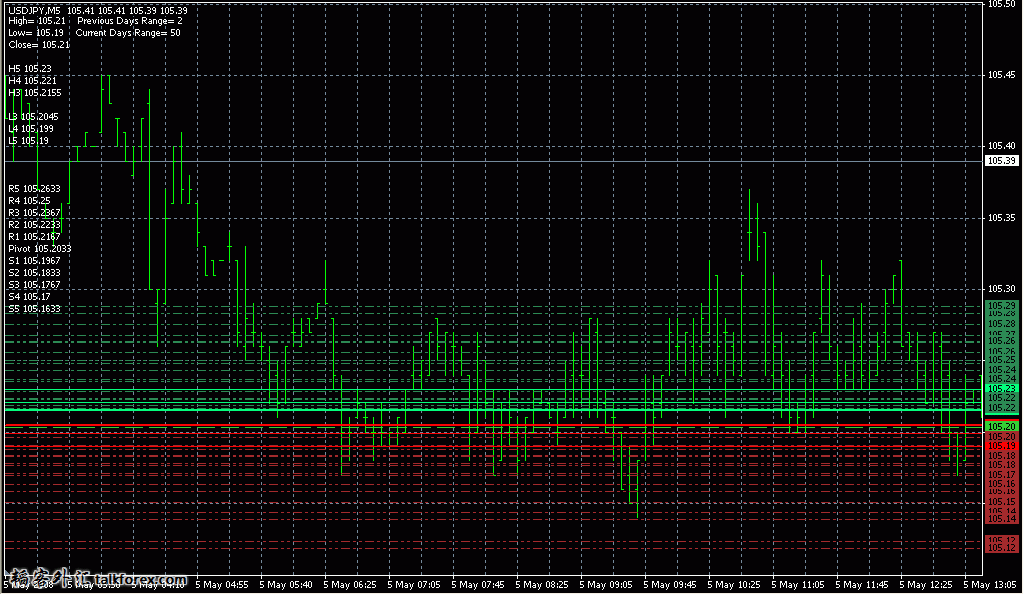1024x594 pixels.
Task: Select the '5 May 07:45' time label
Action: pyautogui.click(x=478, y=585)
